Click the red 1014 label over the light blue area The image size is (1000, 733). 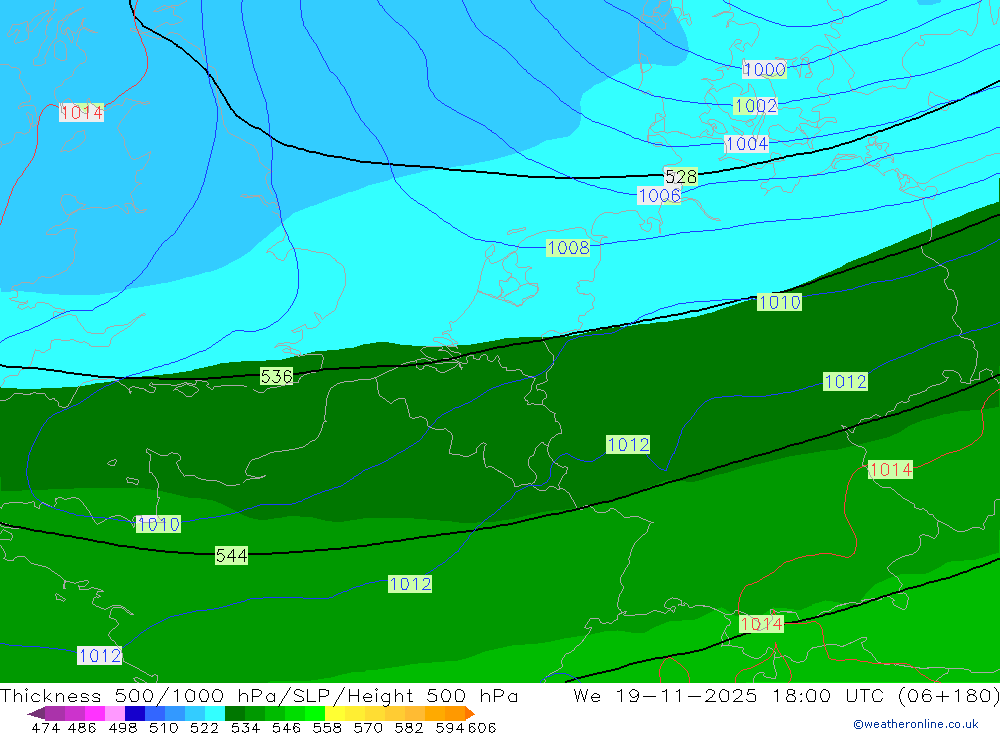[81, 113]
